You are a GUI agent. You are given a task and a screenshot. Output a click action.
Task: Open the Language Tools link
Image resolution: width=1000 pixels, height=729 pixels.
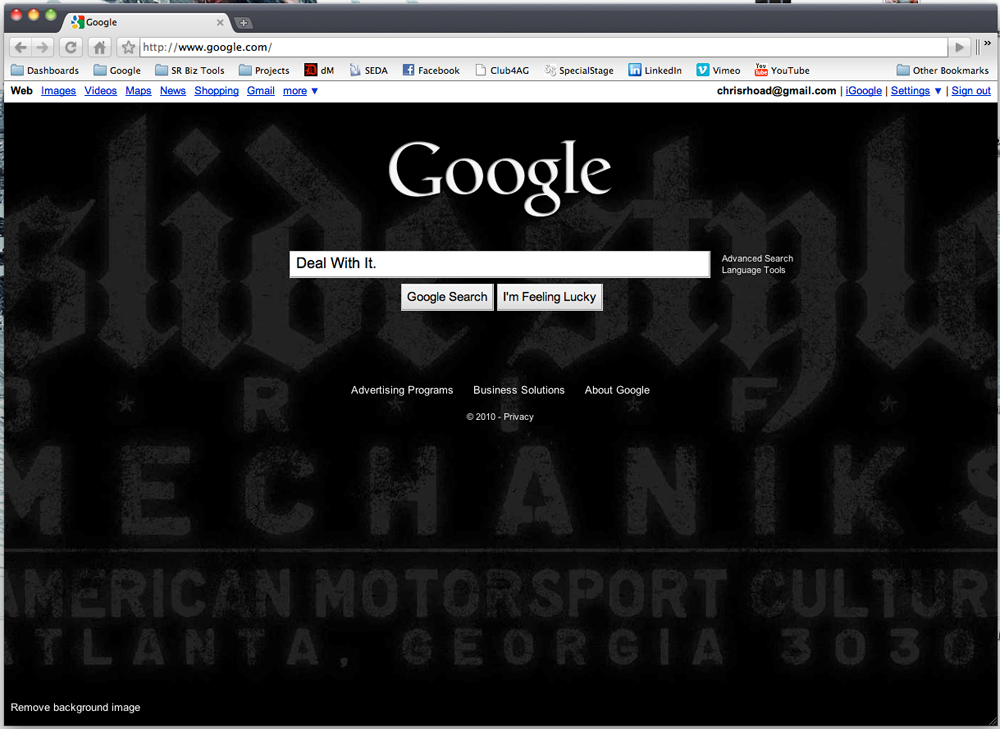tap(753, 270)
